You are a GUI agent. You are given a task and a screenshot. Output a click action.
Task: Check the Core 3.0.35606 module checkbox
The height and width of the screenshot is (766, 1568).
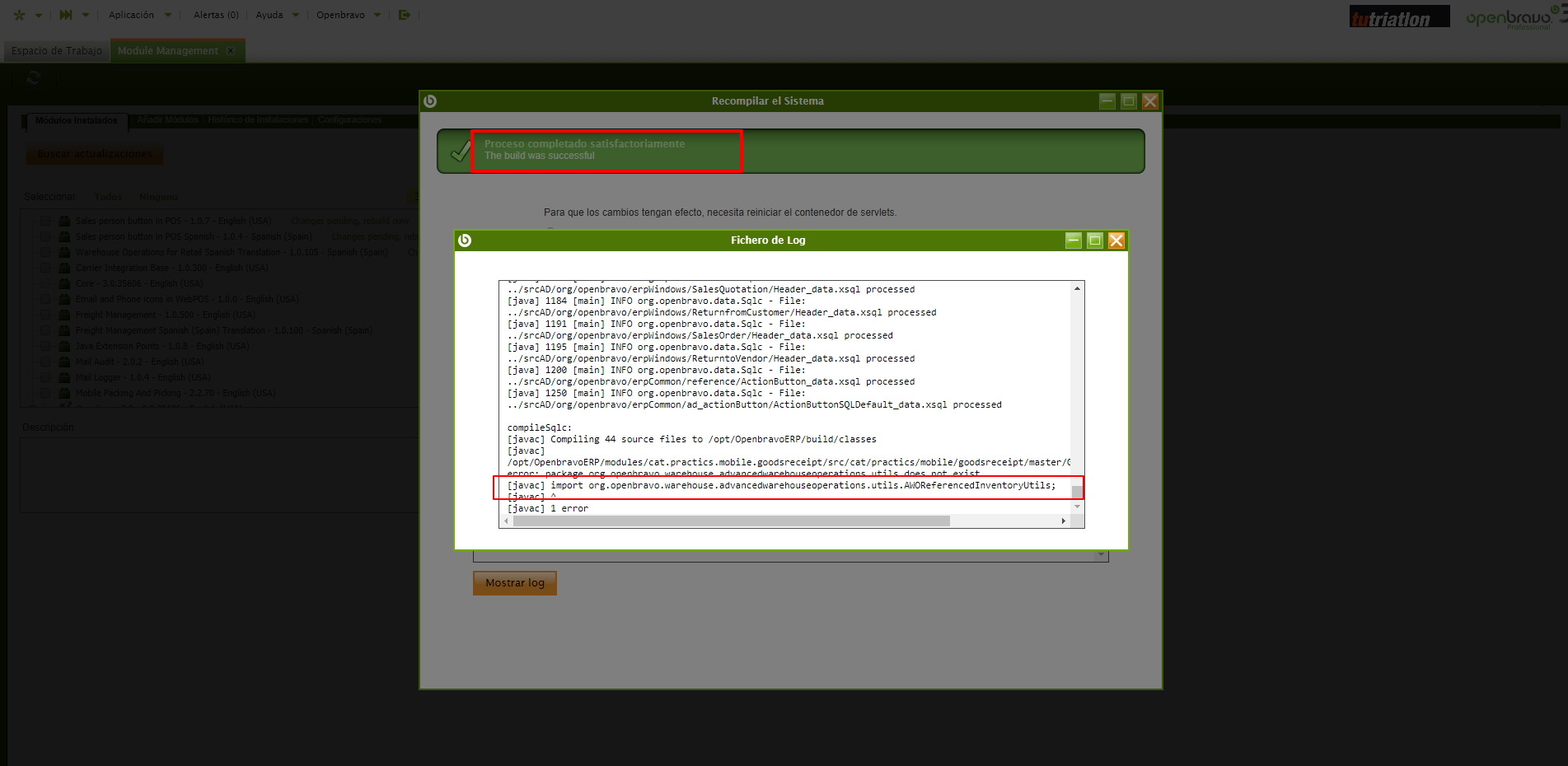pos(45,283)
